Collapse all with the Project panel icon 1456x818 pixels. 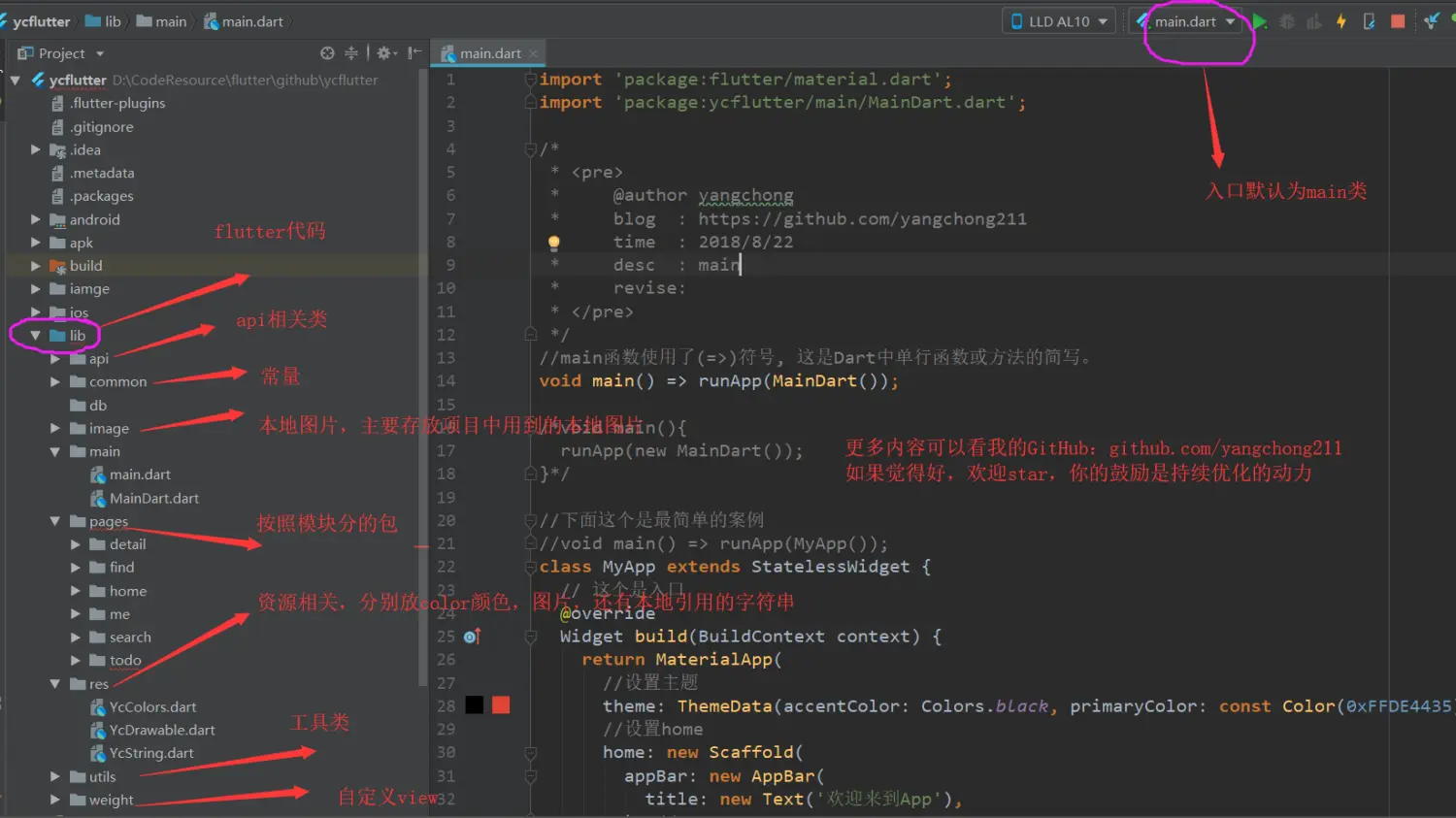point(351,53)
